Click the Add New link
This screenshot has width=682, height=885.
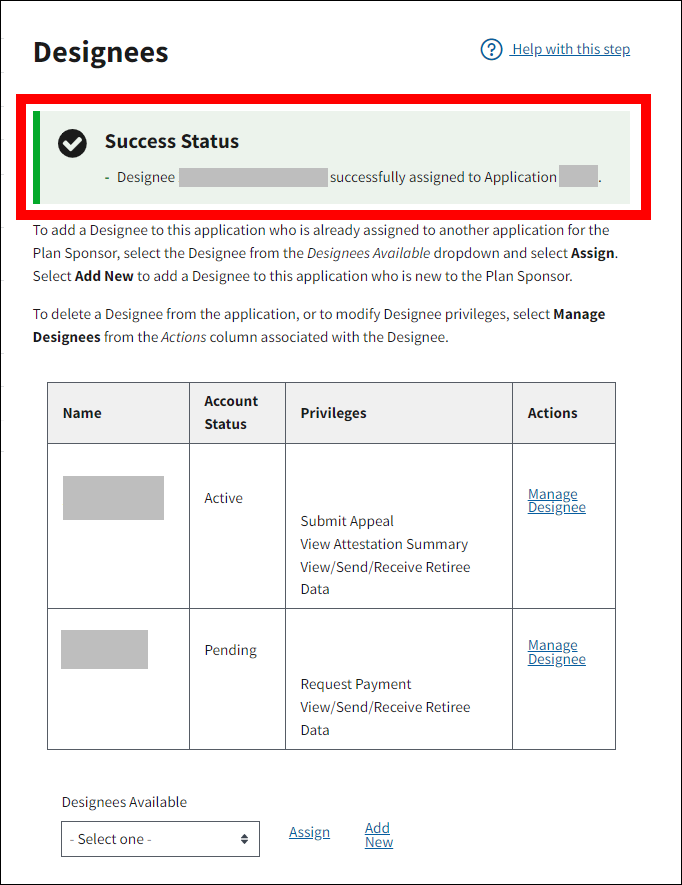tap(378, 835)
